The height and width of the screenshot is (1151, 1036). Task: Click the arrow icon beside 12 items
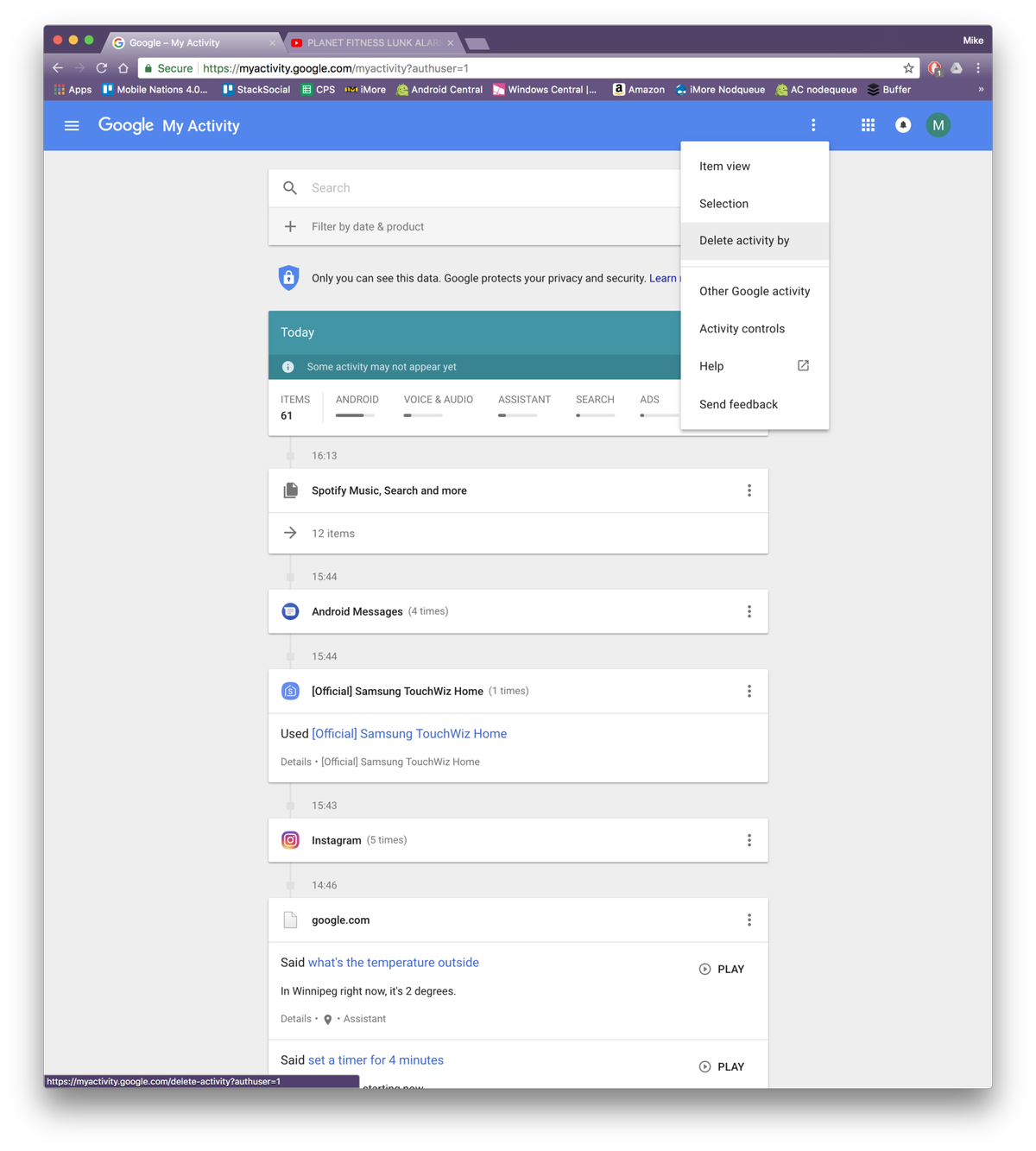(290, 533)
